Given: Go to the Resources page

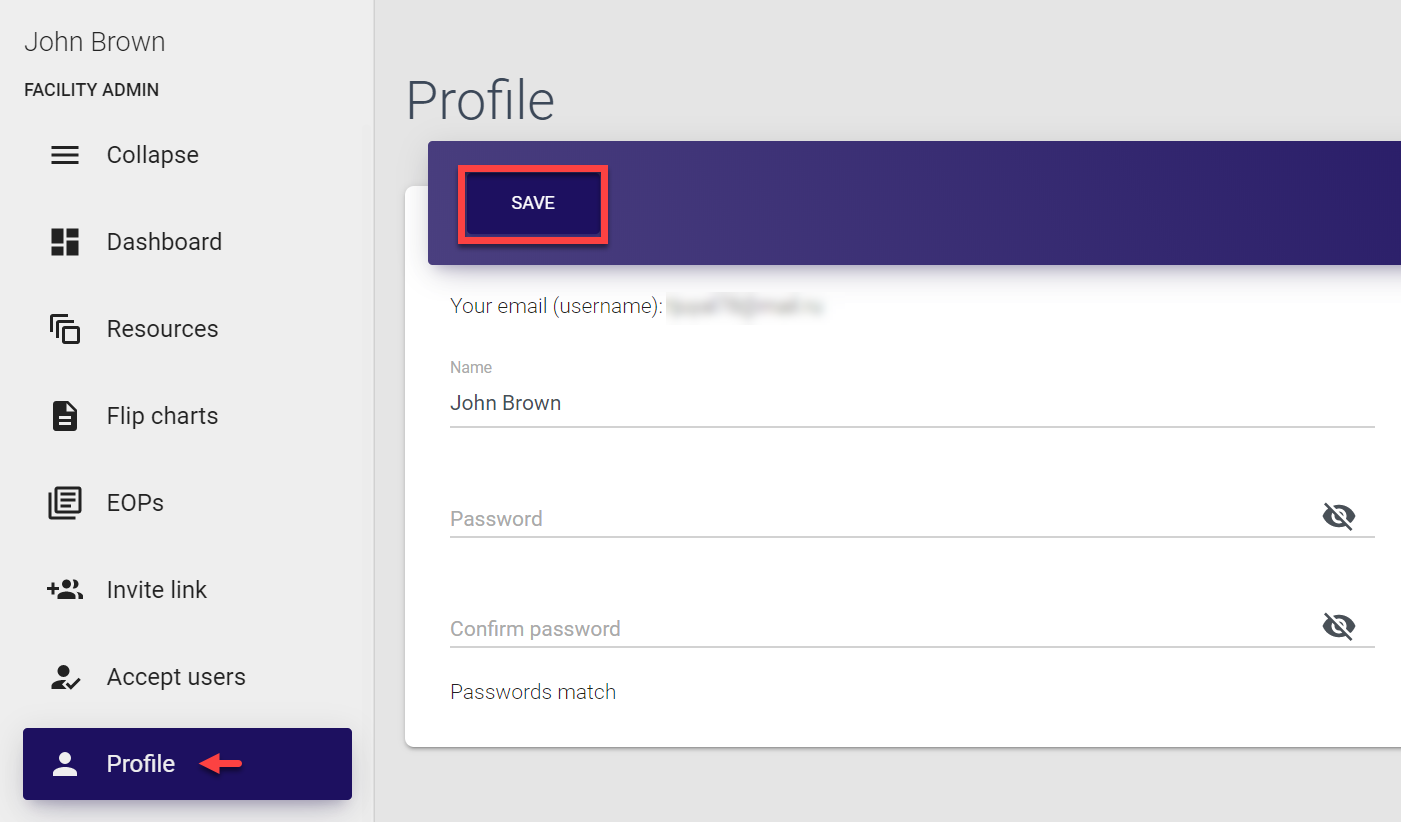Looking at the screenshot, I should (x=162, y=329).
